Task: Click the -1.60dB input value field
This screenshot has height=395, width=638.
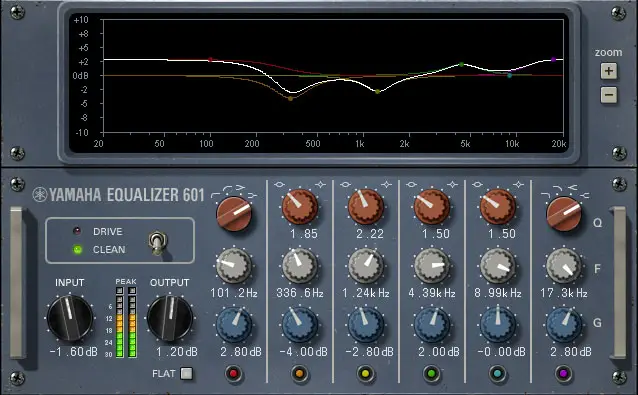Action: [74, 351]
